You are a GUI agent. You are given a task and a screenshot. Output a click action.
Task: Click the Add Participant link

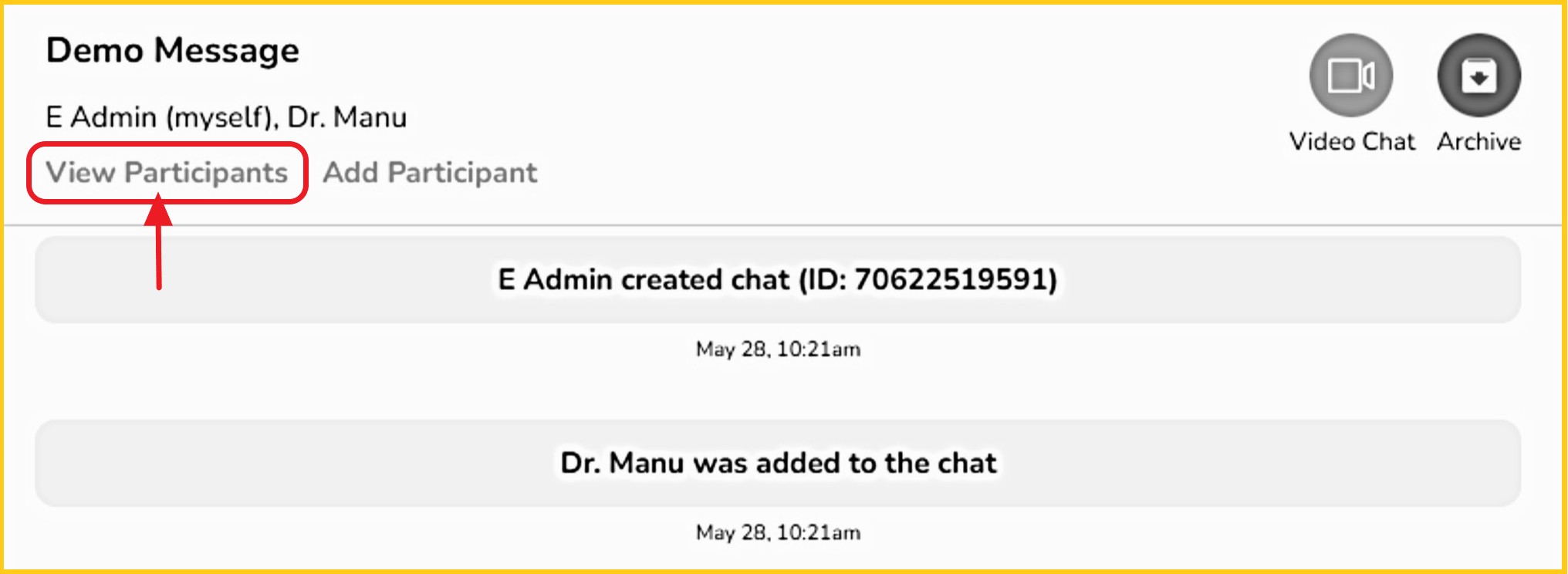pyautogui.click(x=430, y=173)
